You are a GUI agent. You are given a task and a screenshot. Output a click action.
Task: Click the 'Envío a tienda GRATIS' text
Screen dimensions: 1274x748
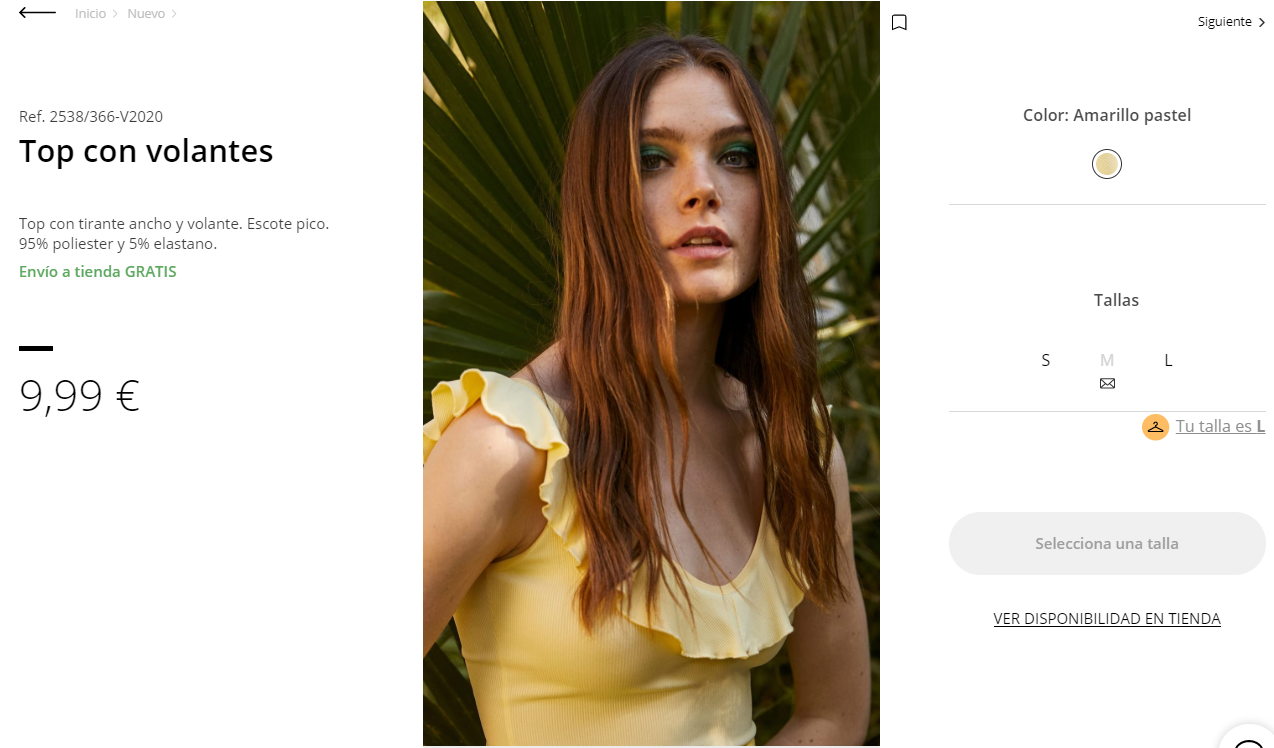(98, 272)
